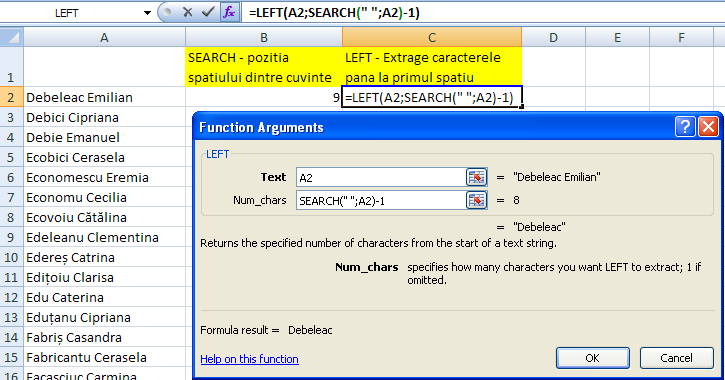Click the yellow LEFT header cell C1
725x380 pixels.
click(x=432, y=67)
